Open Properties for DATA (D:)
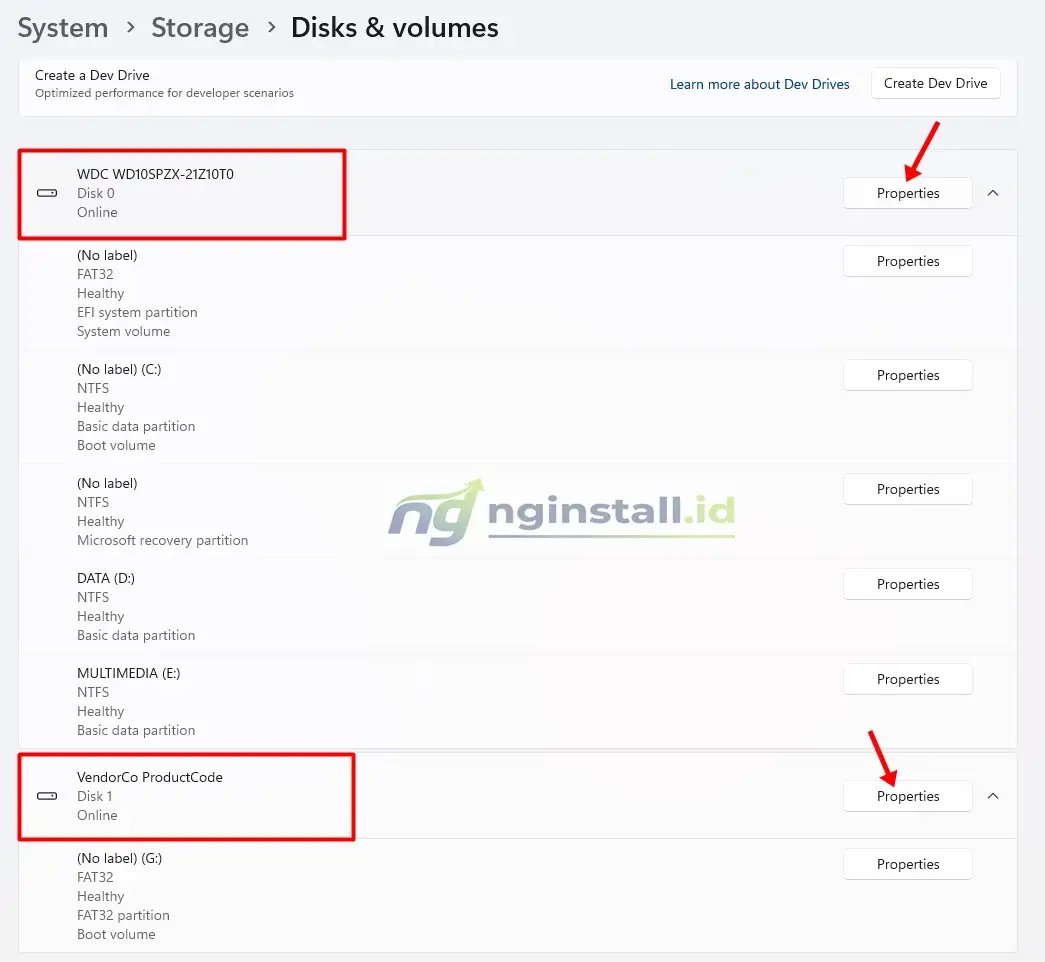The image size is (1045, 962). click(908, 584)
